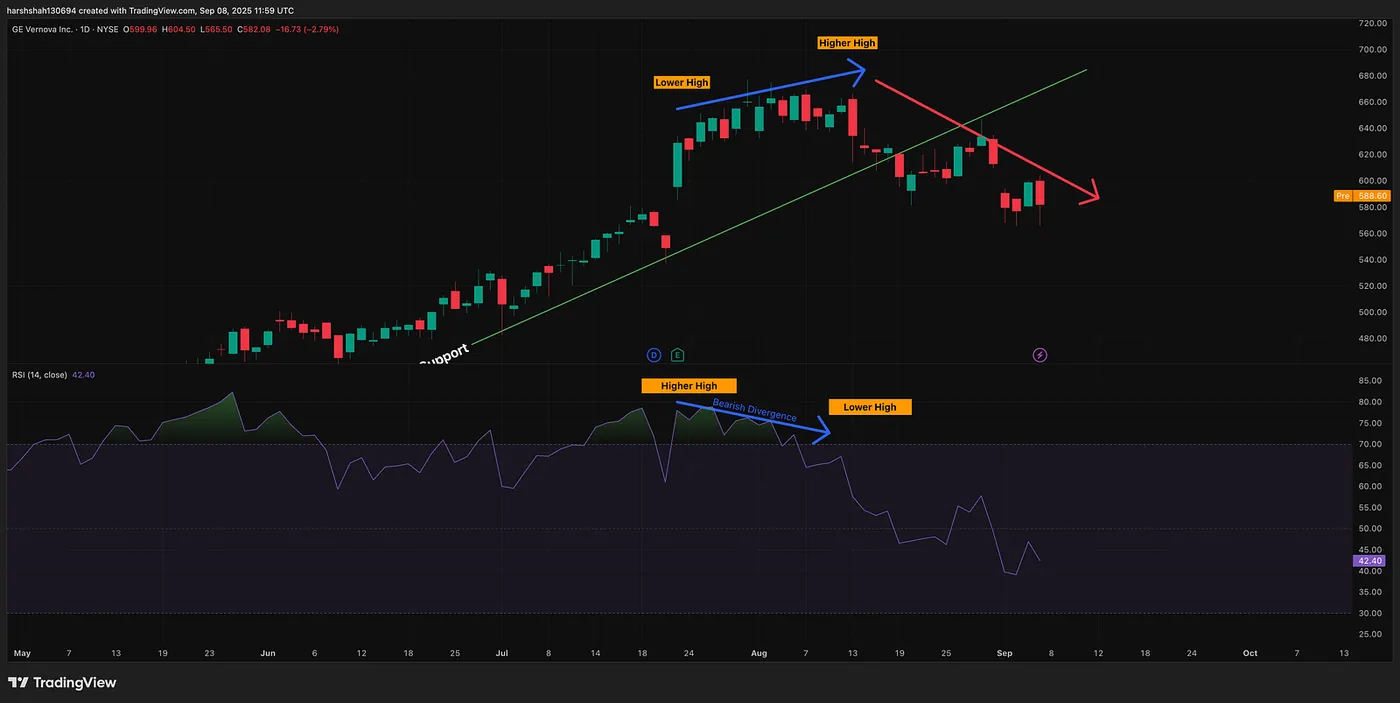Click the 'Bearish Divergence' text on RSI
This screenshot has height=703, width=1400.
[x=754, y=410]
